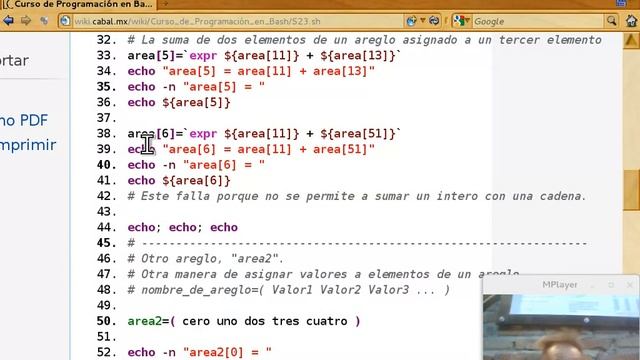Click line 52 'echo -n "area2[0] = "'
Viewport: 640px width, 360px height.
199,352
